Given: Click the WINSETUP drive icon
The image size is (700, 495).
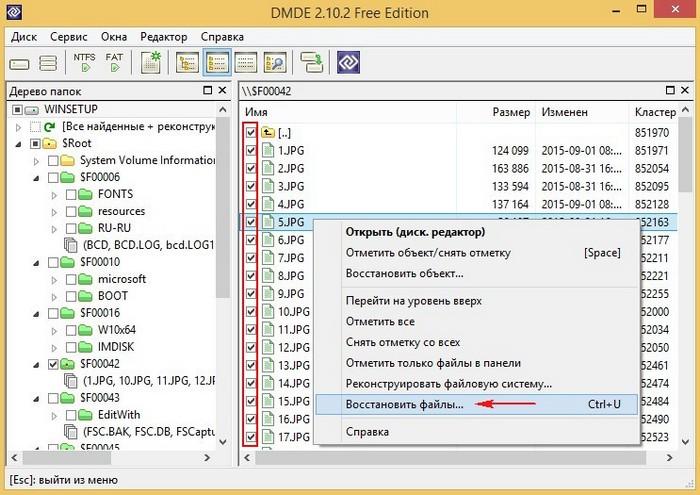Looking at the screenshot, I should [x=31, y=109].
